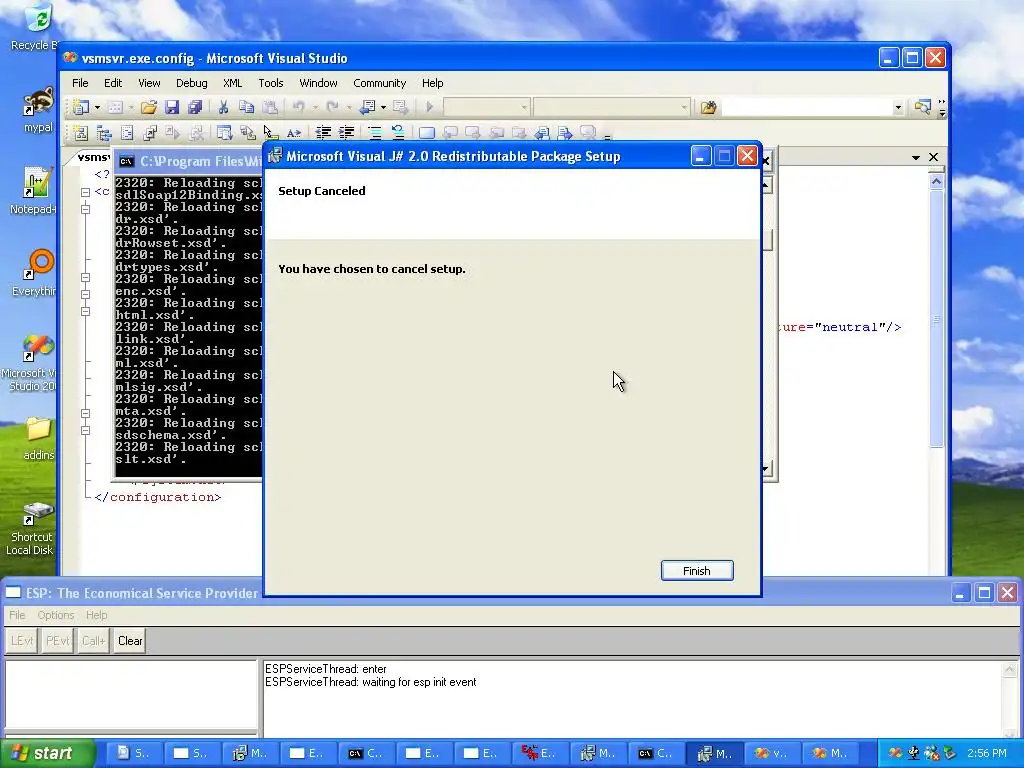Click the Decrease Indent toolbar icon
Image resolution: width=1024 pixels, height=768 pixels.
[x=323, y=133]
